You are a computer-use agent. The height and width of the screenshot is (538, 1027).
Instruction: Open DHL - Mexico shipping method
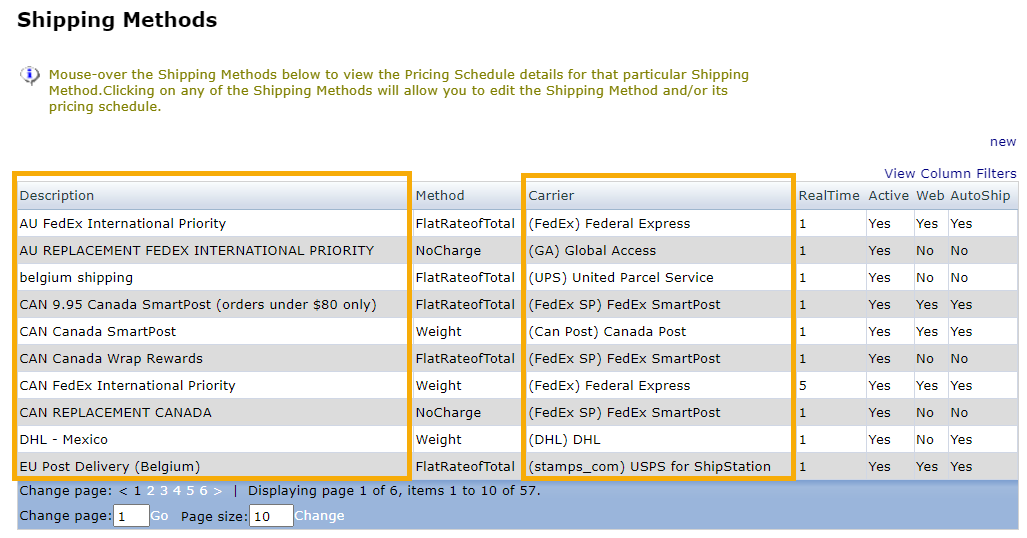tap(64, 440)
